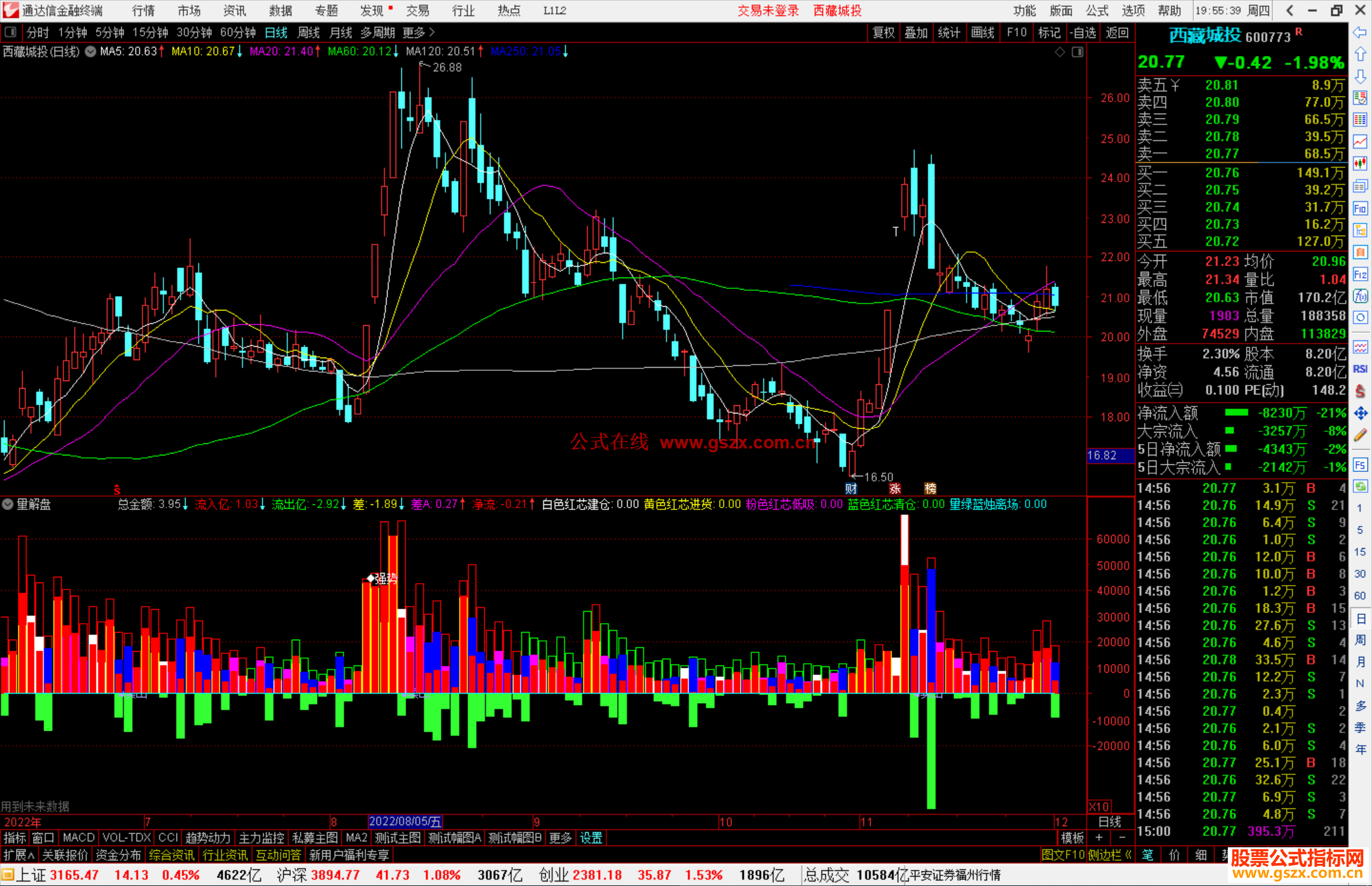
Task: Toggle the panel icon left of 分时
Action: (x=11, y=32)
